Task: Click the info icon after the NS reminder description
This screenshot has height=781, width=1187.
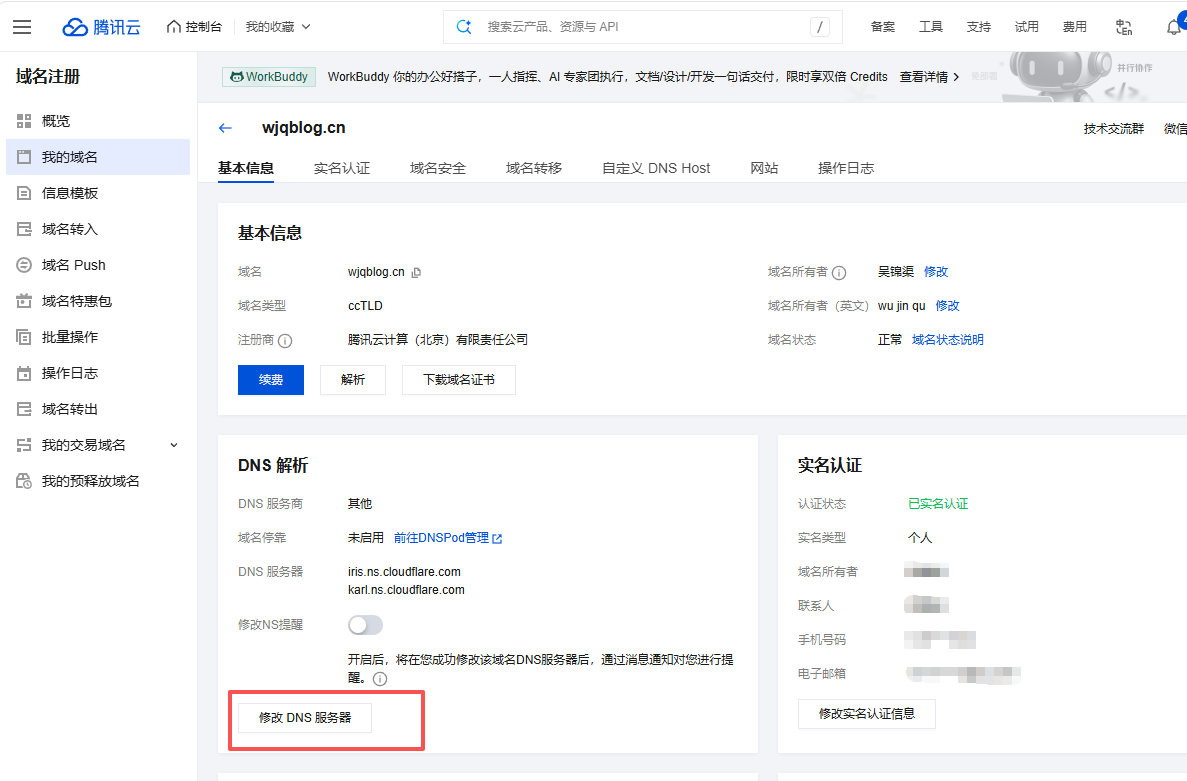Action: 380,679
